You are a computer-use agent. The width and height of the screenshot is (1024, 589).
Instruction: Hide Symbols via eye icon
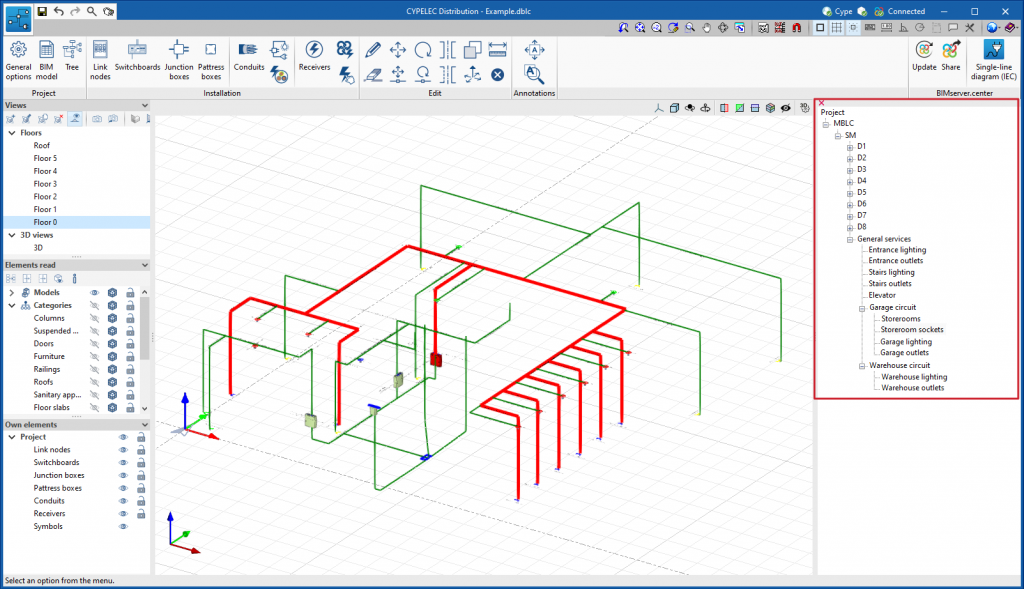click(x=123, y=526)
